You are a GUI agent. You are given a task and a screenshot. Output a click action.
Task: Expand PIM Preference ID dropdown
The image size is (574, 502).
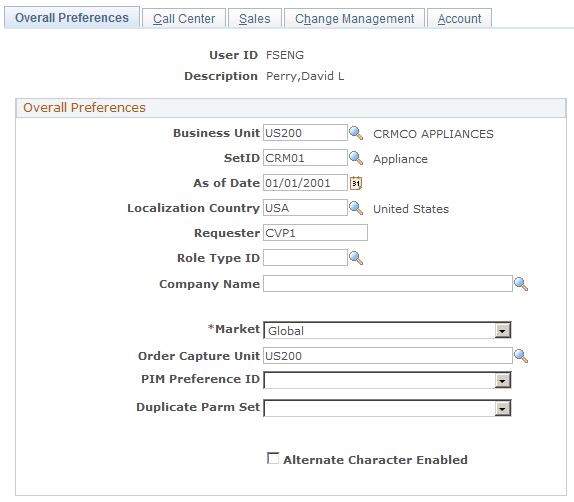click(502, 380)
